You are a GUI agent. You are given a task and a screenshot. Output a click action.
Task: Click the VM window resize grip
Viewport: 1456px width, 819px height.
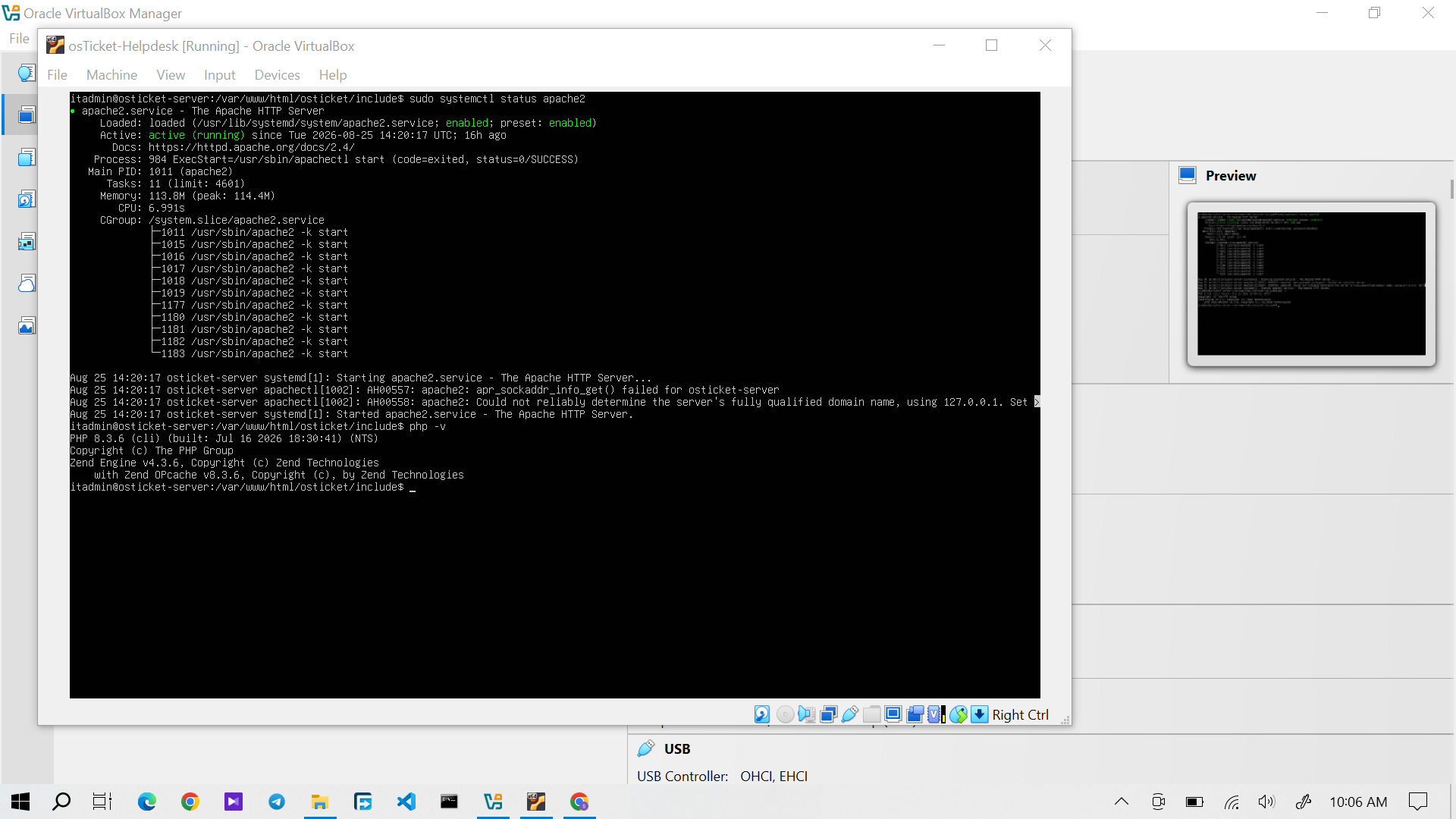pos(1065,720)
